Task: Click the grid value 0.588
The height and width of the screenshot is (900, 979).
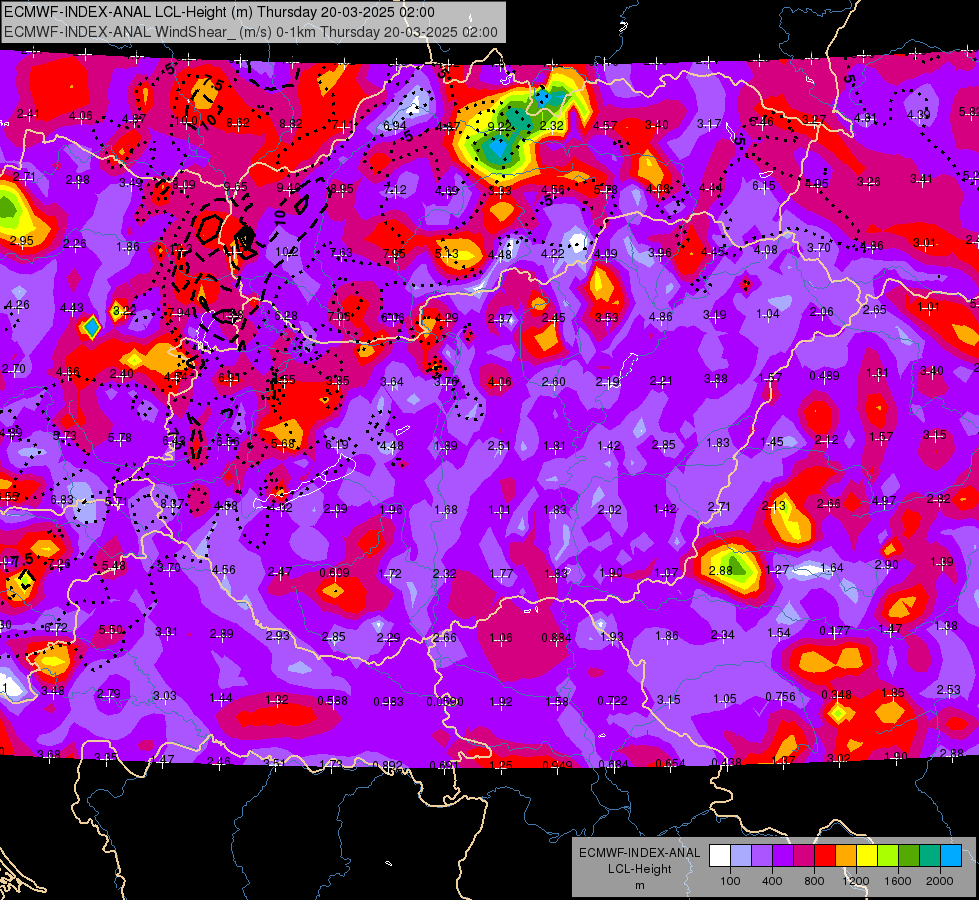Action: pos(332,701)
